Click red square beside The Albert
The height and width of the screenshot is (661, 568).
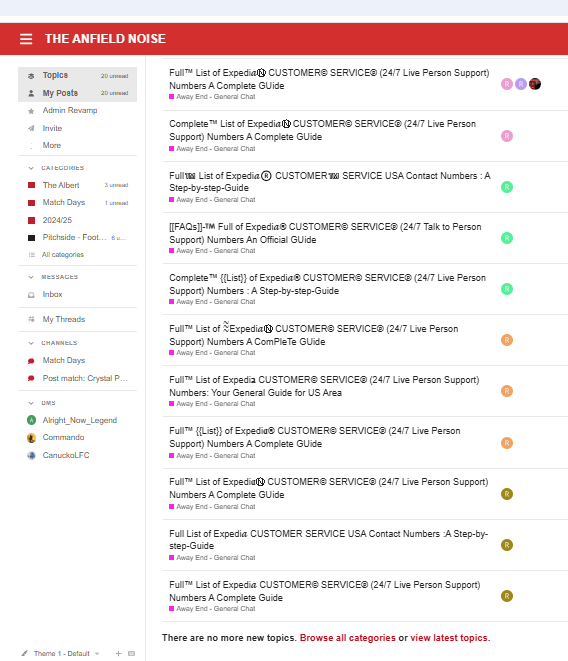[31, 185]
